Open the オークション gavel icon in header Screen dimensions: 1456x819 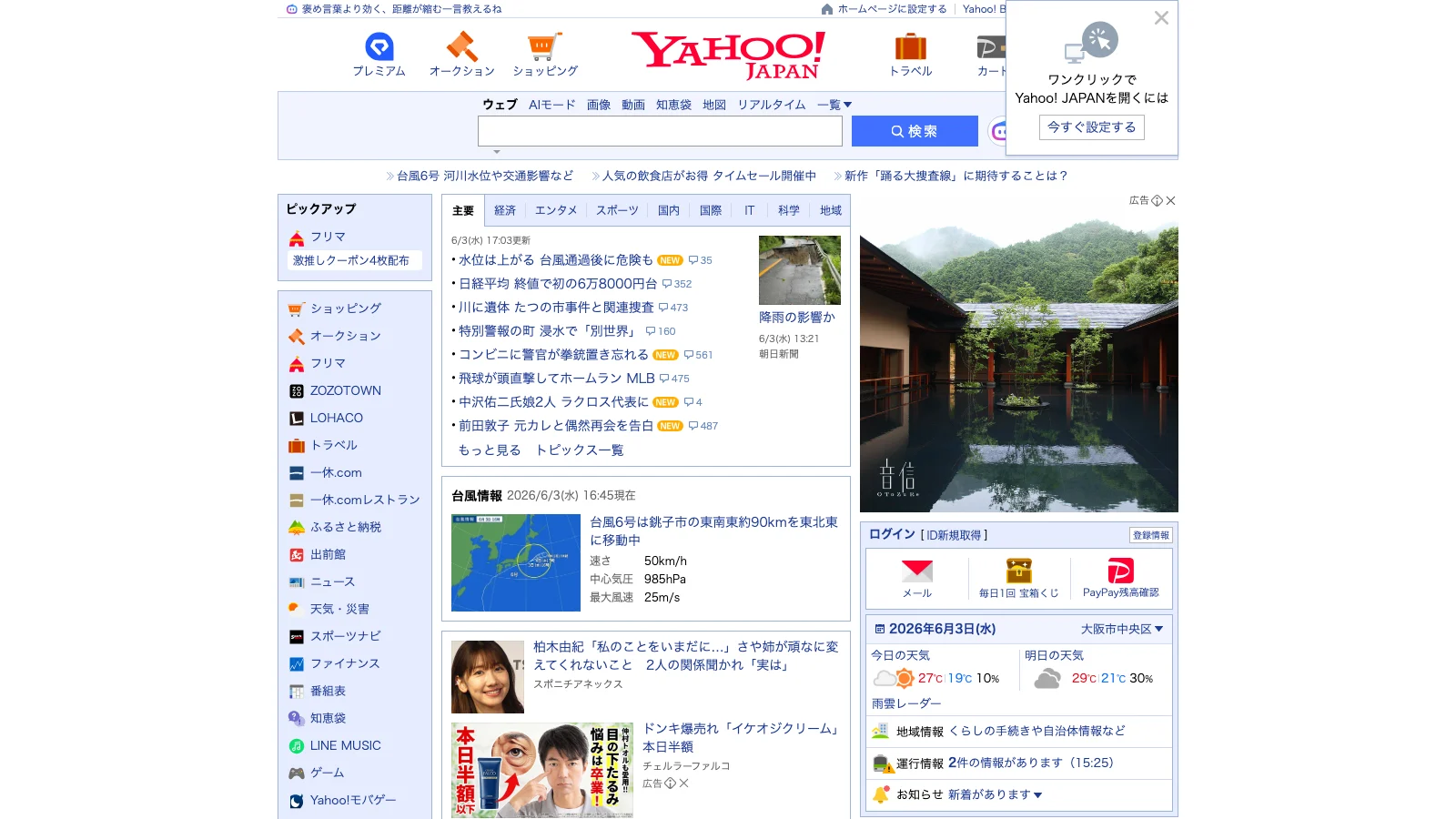point(461,55)
